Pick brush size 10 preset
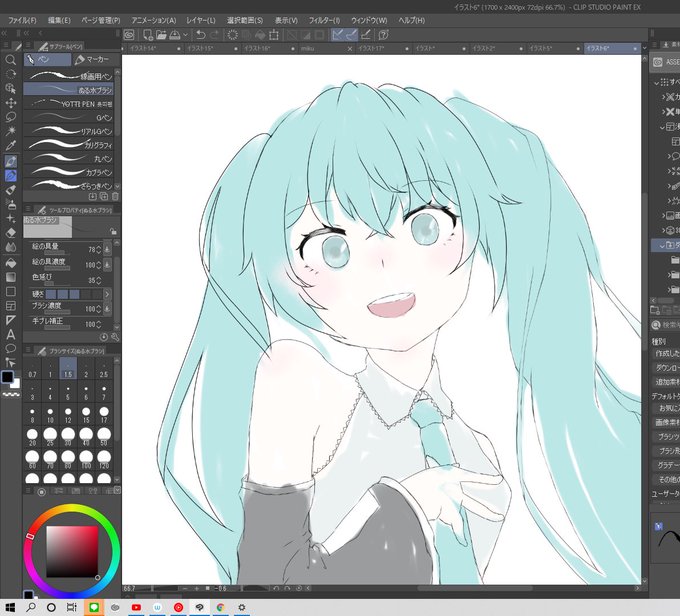Viewport: 680px width, 616px height. 50,415
